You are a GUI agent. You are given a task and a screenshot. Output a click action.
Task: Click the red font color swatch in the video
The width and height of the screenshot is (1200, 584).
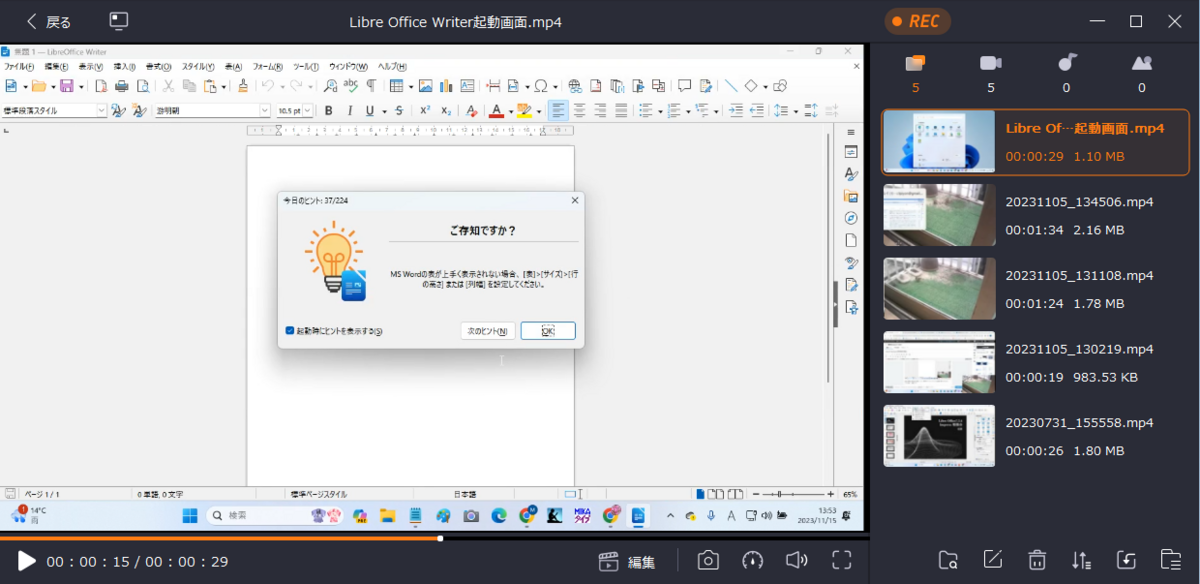click(495, 111)
